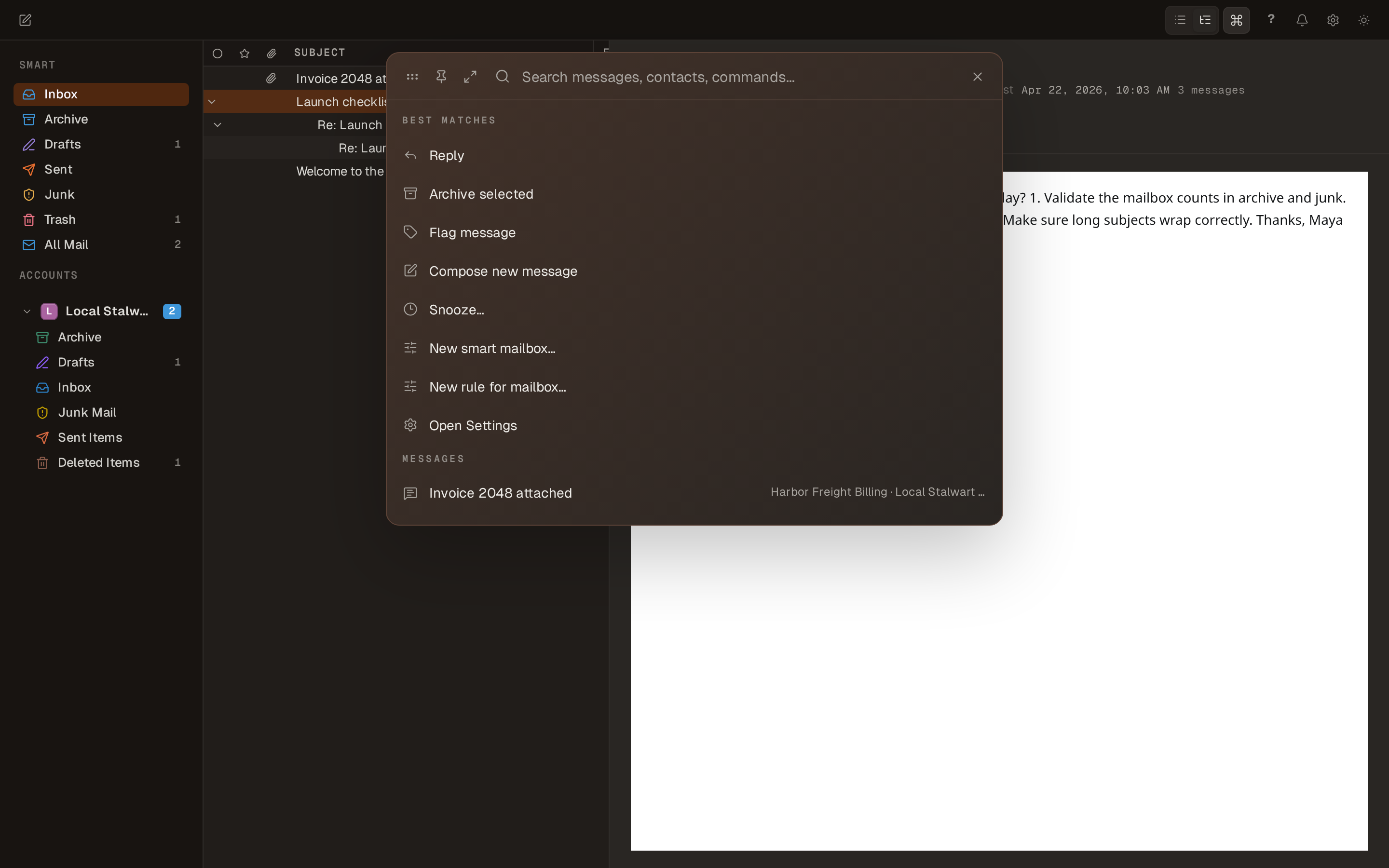Collapse the Local Stalwart account chevron
Screen dimensions: 1389x868
point(27,311)
